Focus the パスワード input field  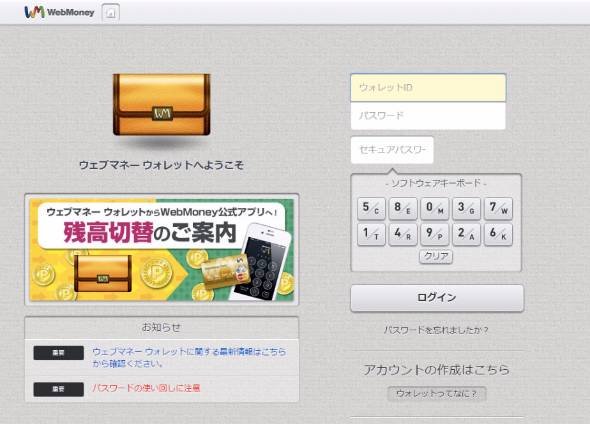428,115
